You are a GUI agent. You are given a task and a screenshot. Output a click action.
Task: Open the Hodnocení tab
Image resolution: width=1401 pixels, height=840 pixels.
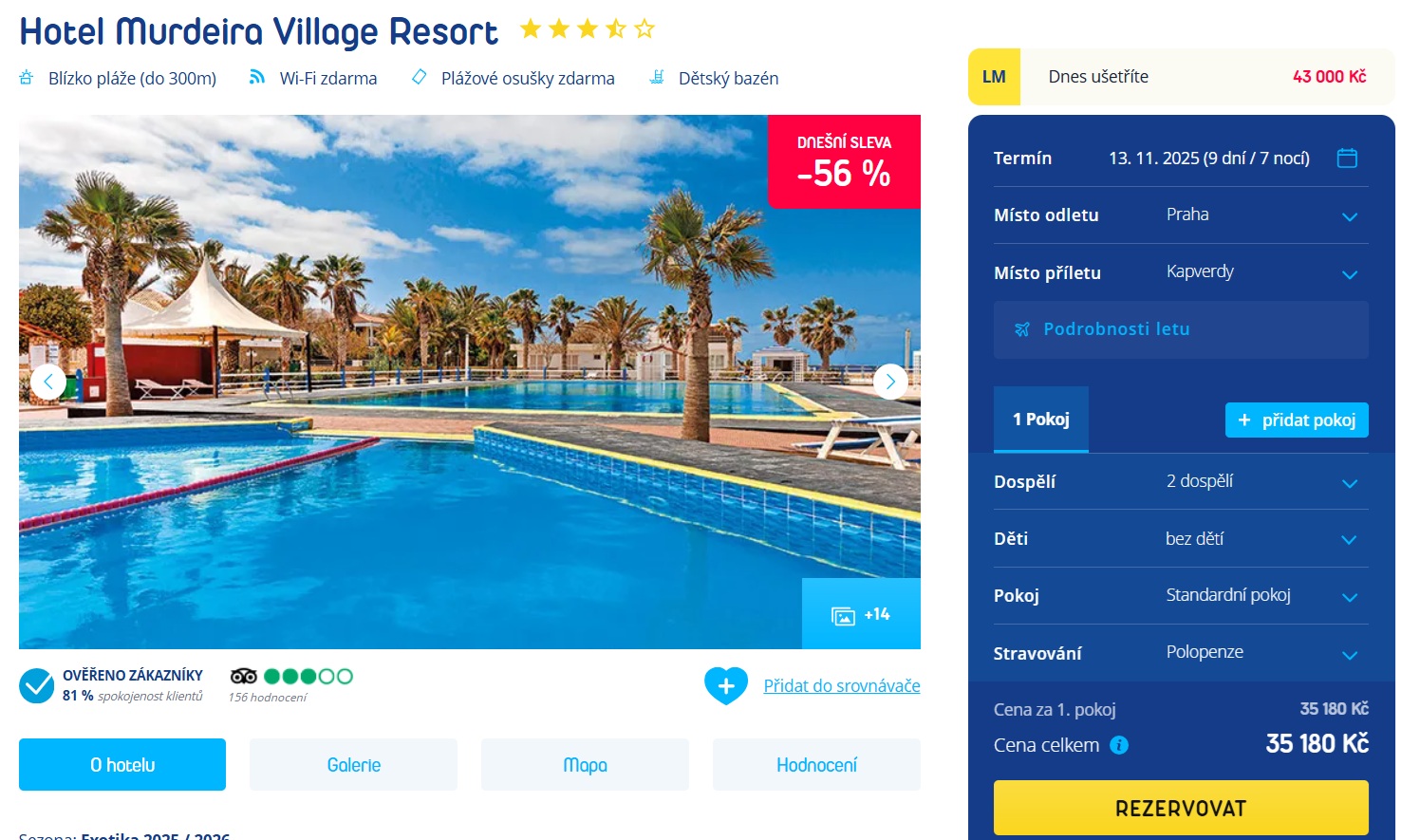[x=816, y=765]
